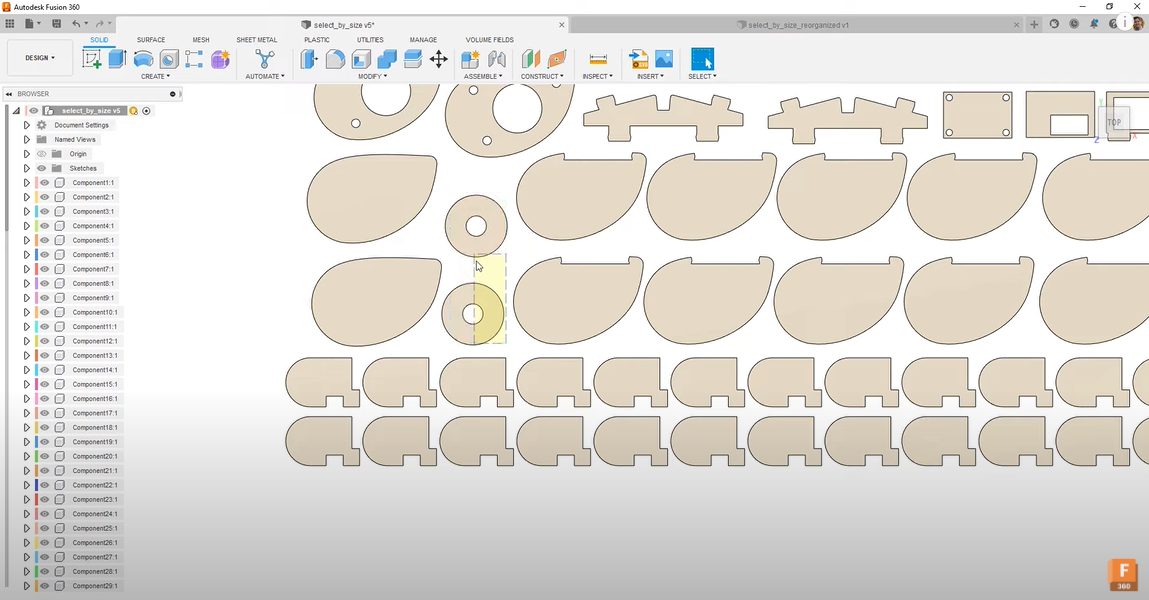
Task: Open the Move/Copy tool
Action: [439, 60]
